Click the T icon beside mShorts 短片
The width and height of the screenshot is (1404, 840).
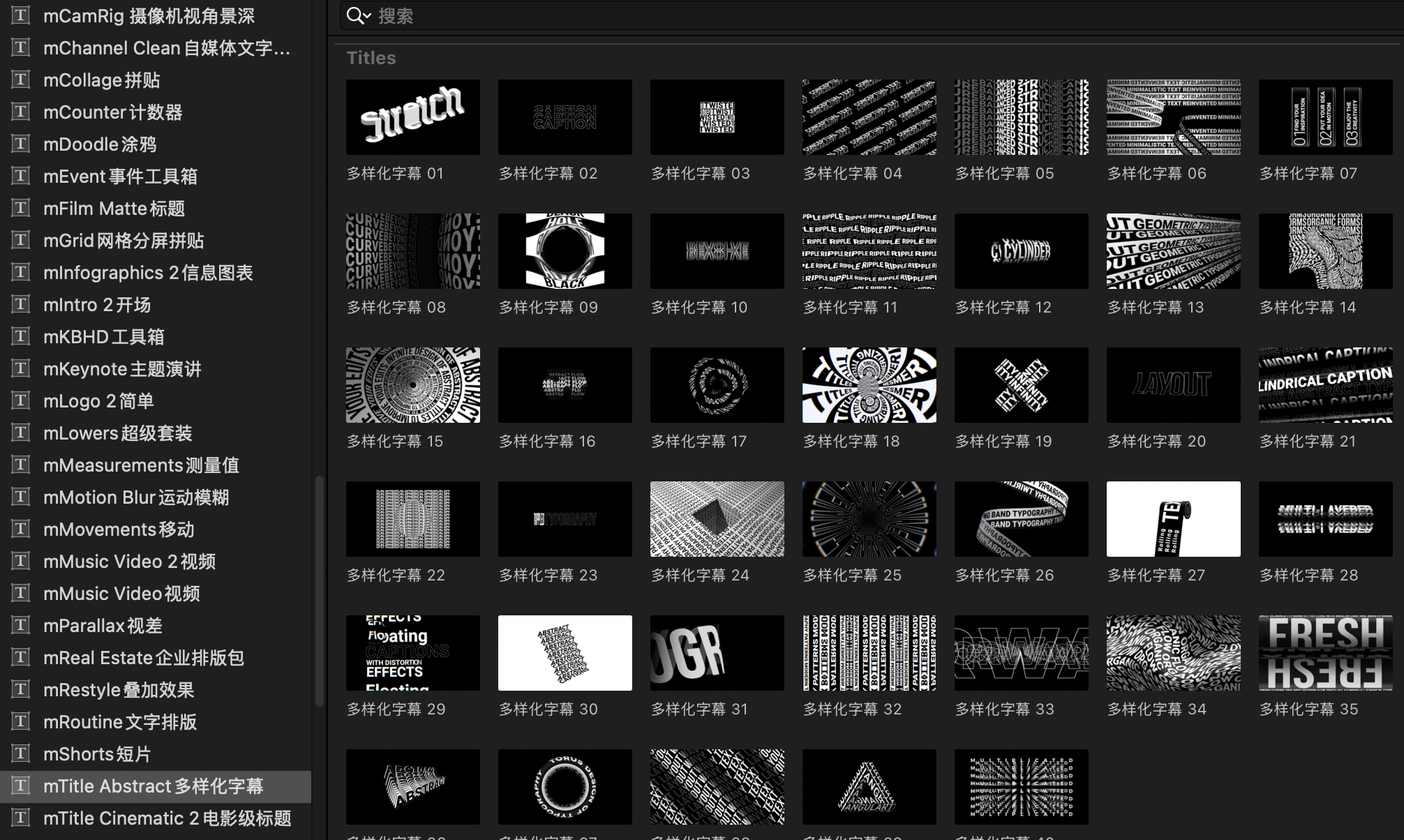(x=21, y=753)
